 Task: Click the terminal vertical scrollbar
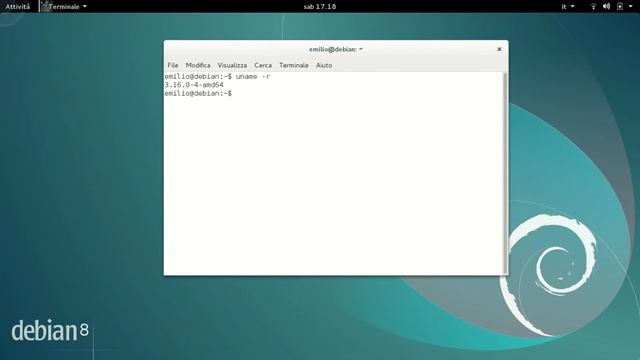(x=505, y=173)
